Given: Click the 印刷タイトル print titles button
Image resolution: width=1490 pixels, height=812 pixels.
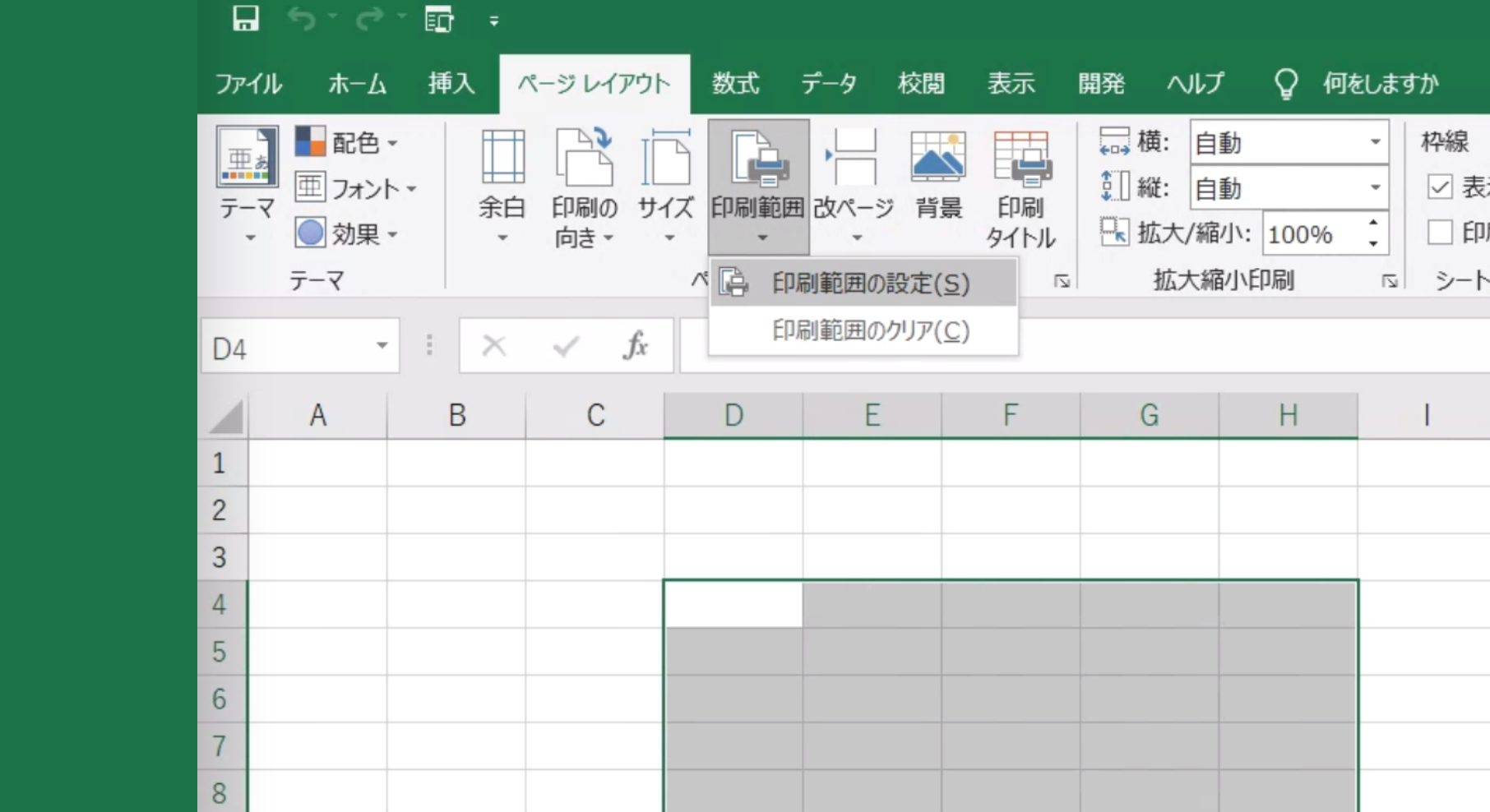Looking at the screenshot, I should click(x=1020, y=189).
